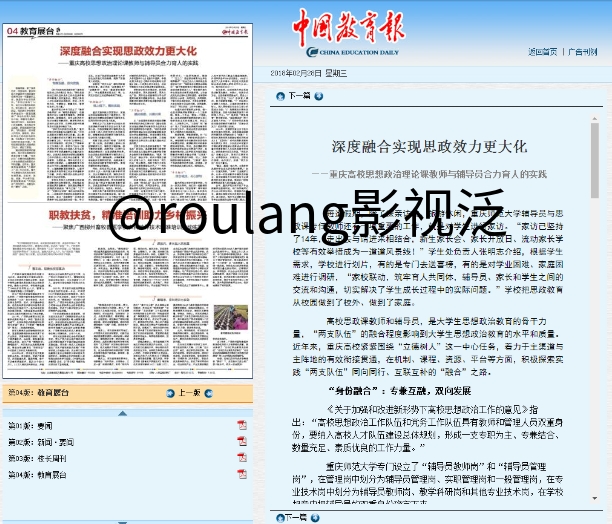Click 深度融合实现思政效力更大化 headline on page thumbnail

pyautogui.click(x=128, y=51)
